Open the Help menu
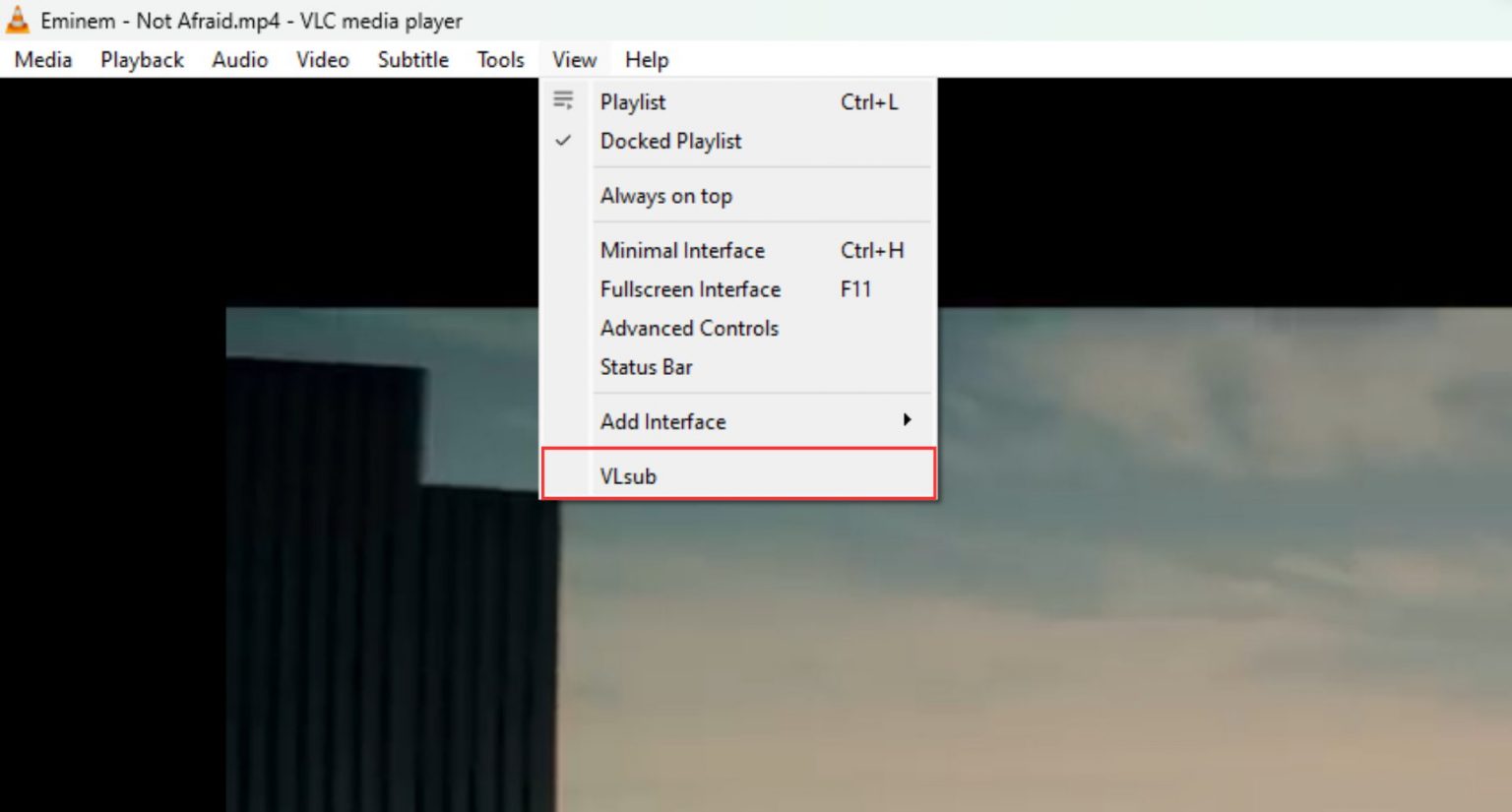The width and height of the screenshot is (1512, 812). coord(646,59)
